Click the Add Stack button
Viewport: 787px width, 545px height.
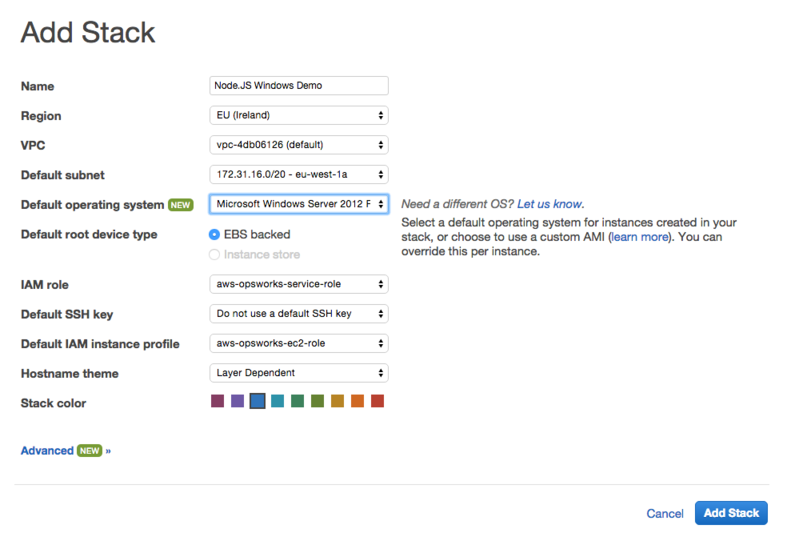click(x=731, y=513)
